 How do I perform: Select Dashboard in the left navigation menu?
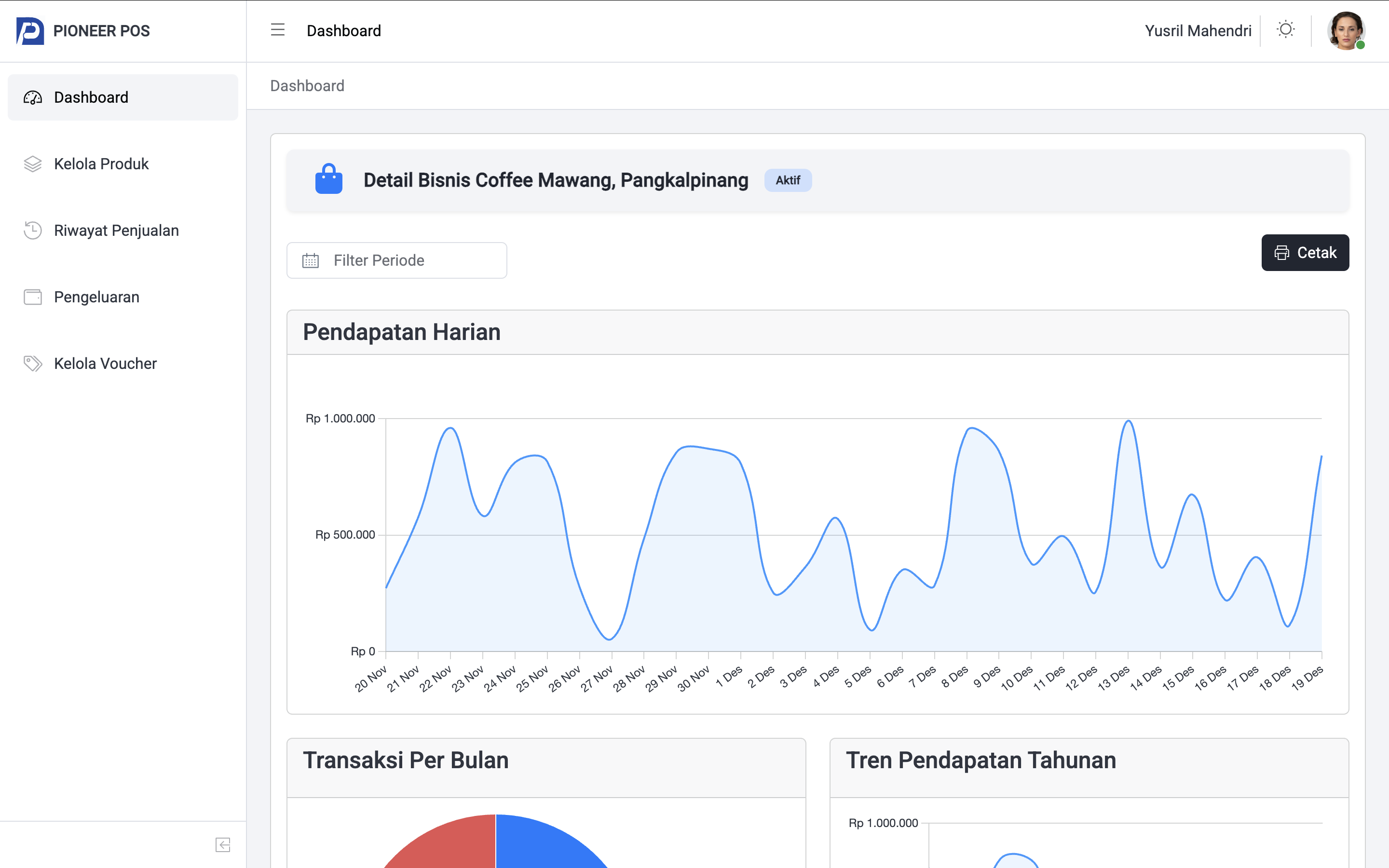pos(91,97)
